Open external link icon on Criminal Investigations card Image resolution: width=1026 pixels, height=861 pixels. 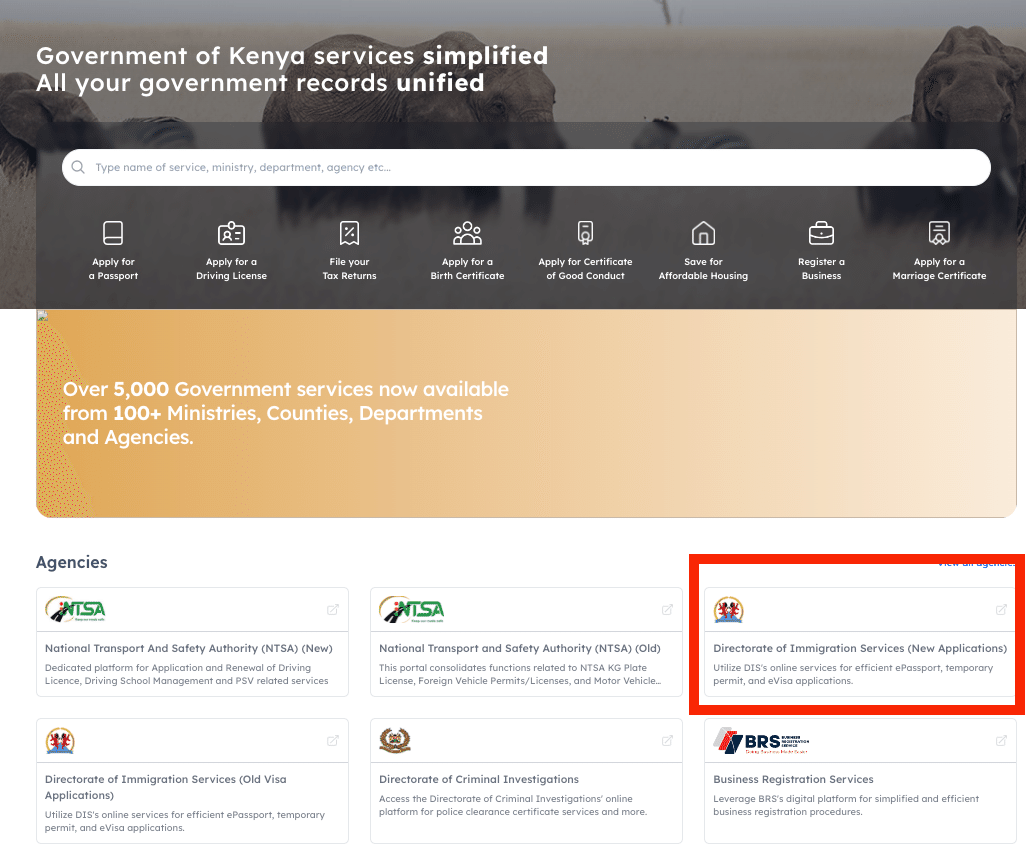[667, 741]
